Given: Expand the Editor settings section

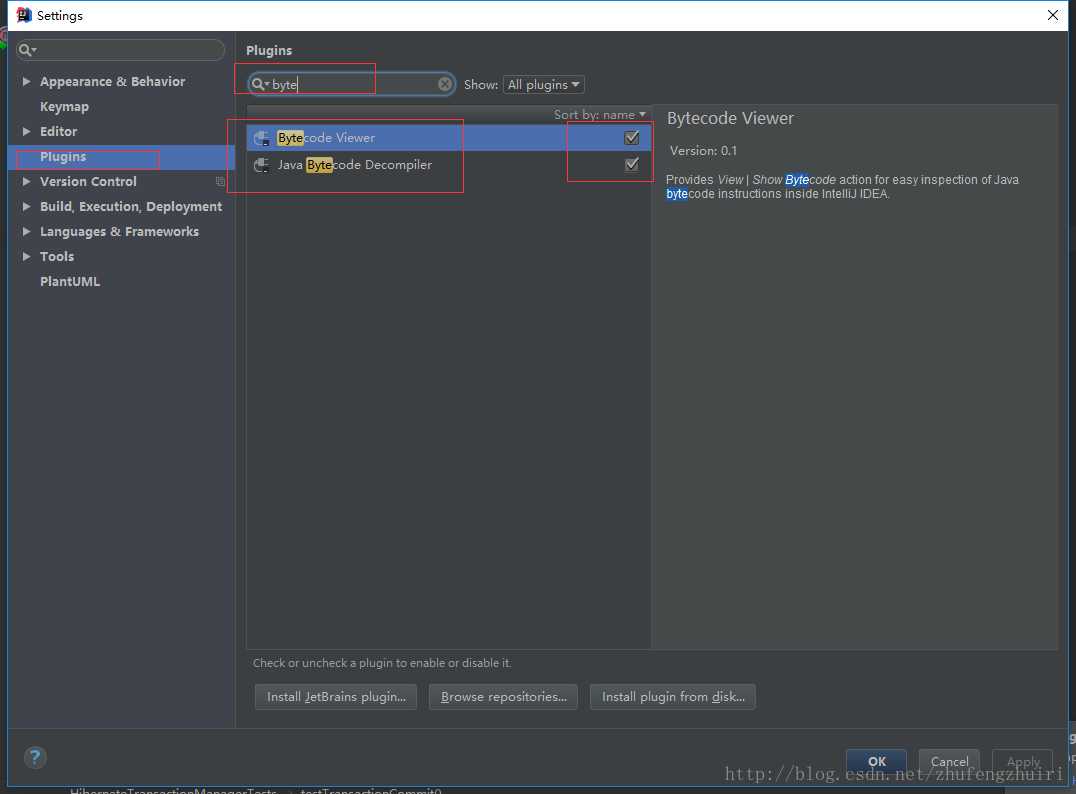Looking at the screenshot, I should tap(26, 131).
